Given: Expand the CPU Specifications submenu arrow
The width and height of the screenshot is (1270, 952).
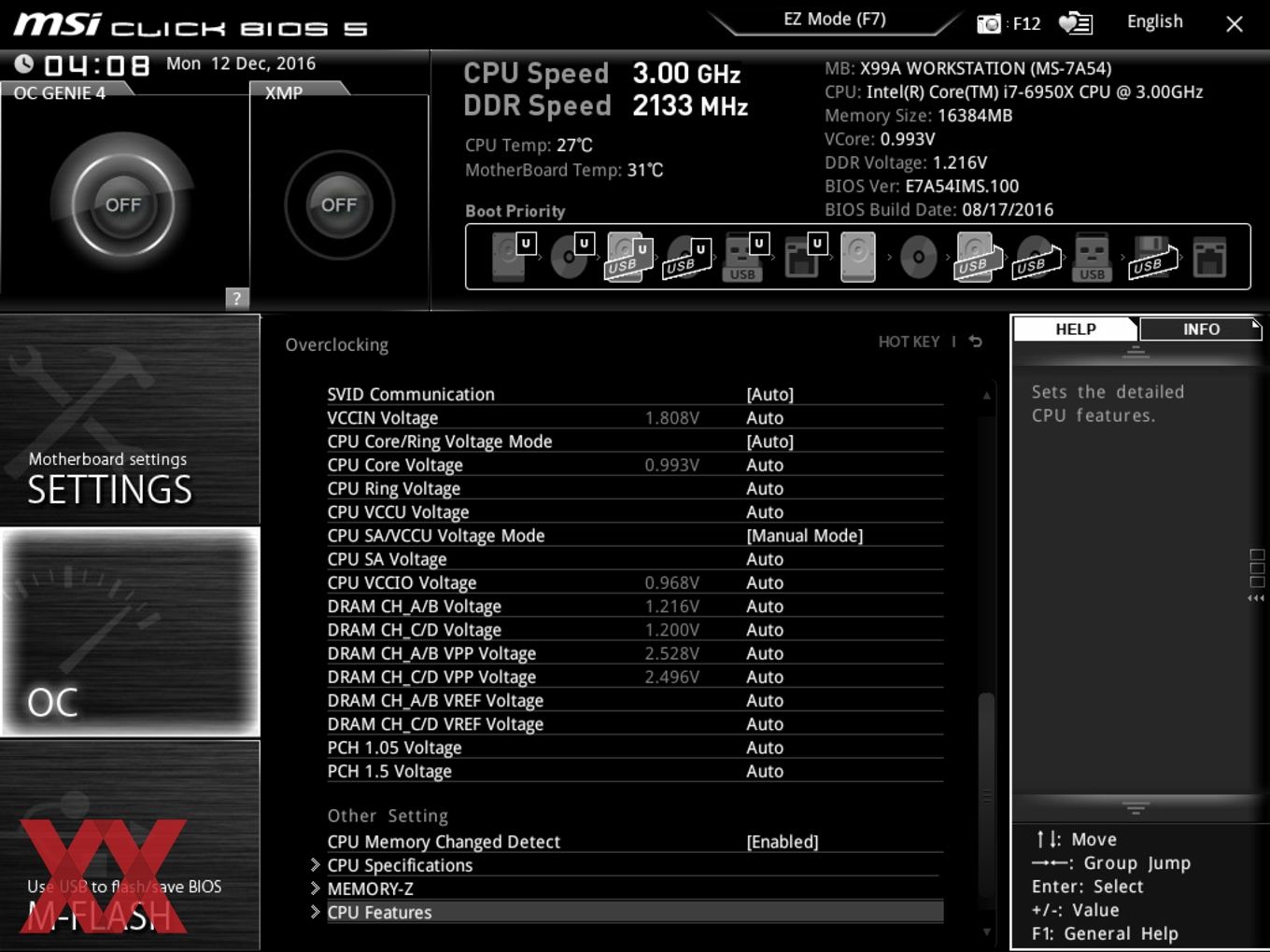Looking at the screenshot, I should click(x=315, y=865).
